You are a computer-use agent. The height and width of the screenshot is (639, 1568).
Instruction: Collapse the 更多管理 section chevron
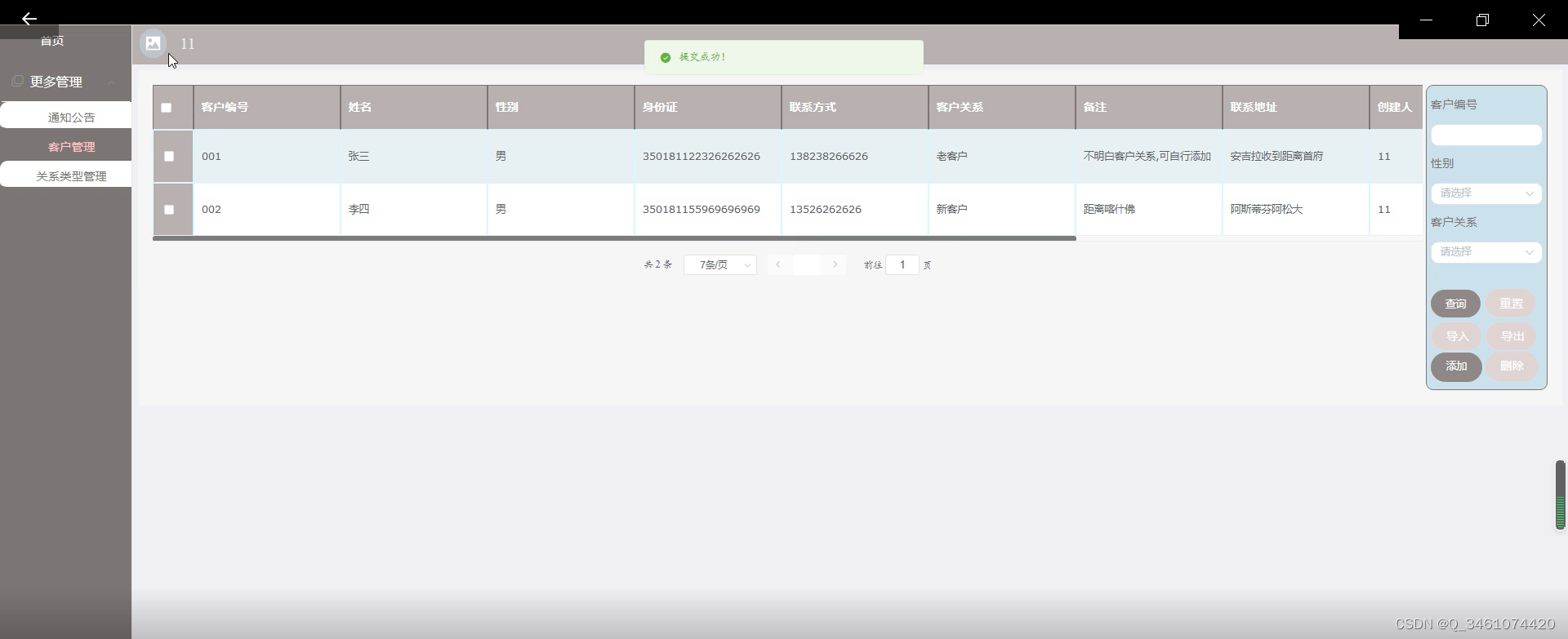click(x=111, y=82)
